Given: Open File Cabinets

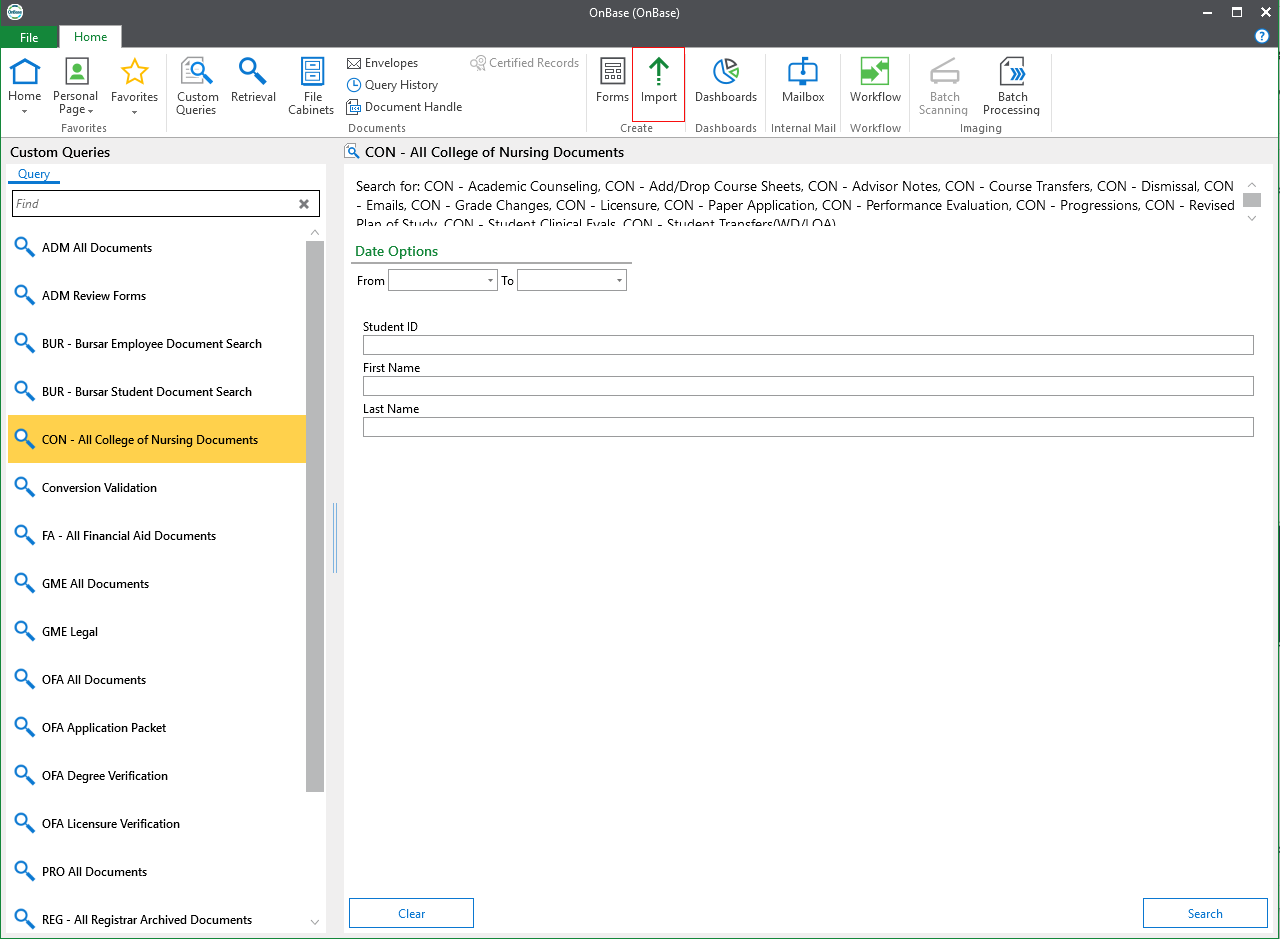Looking at the screenshot, I should point(312,87).
